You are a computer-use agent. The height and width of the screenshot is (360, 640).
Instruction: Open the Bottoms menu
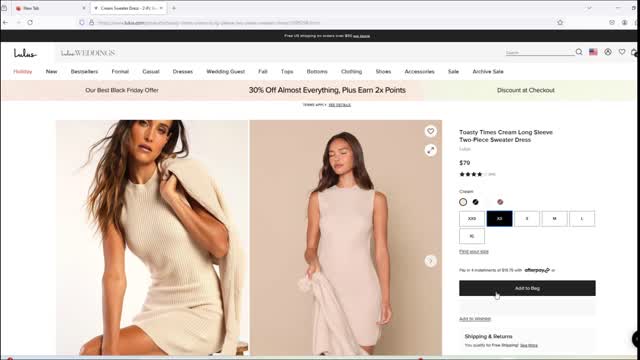[317, 71]
